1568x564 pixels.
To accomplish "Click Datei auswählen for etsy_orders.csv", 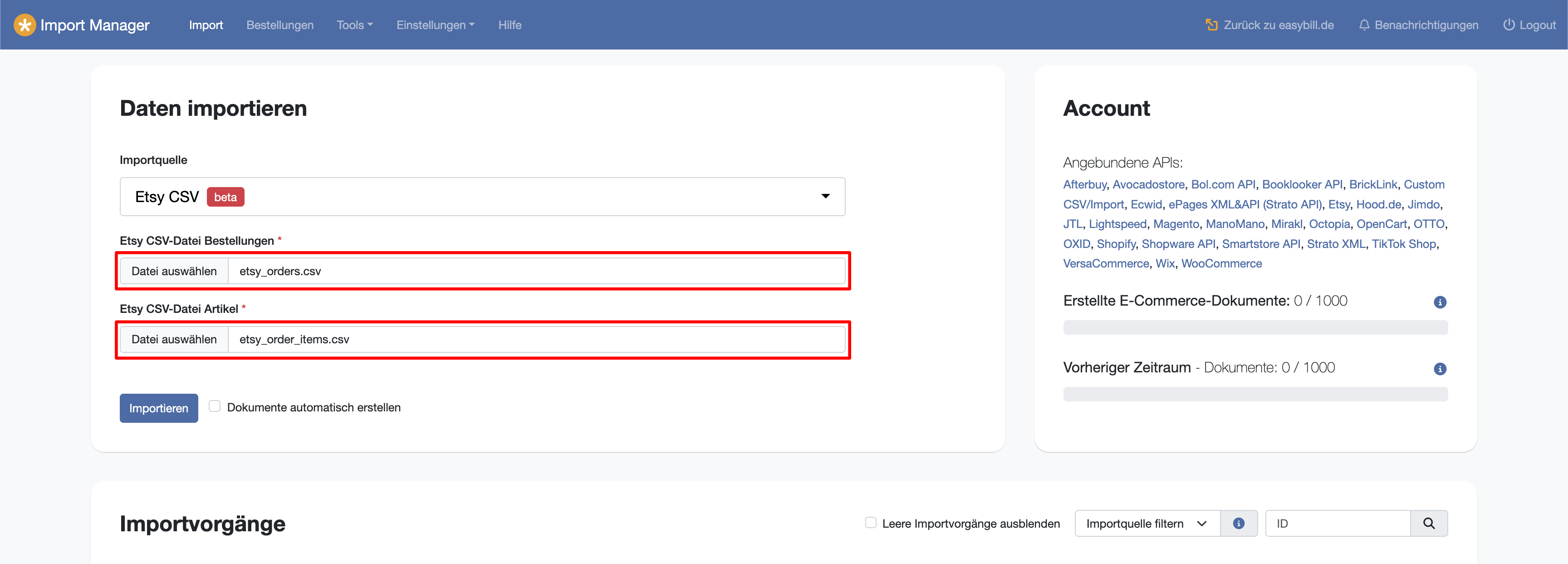I will pos(174,271).
